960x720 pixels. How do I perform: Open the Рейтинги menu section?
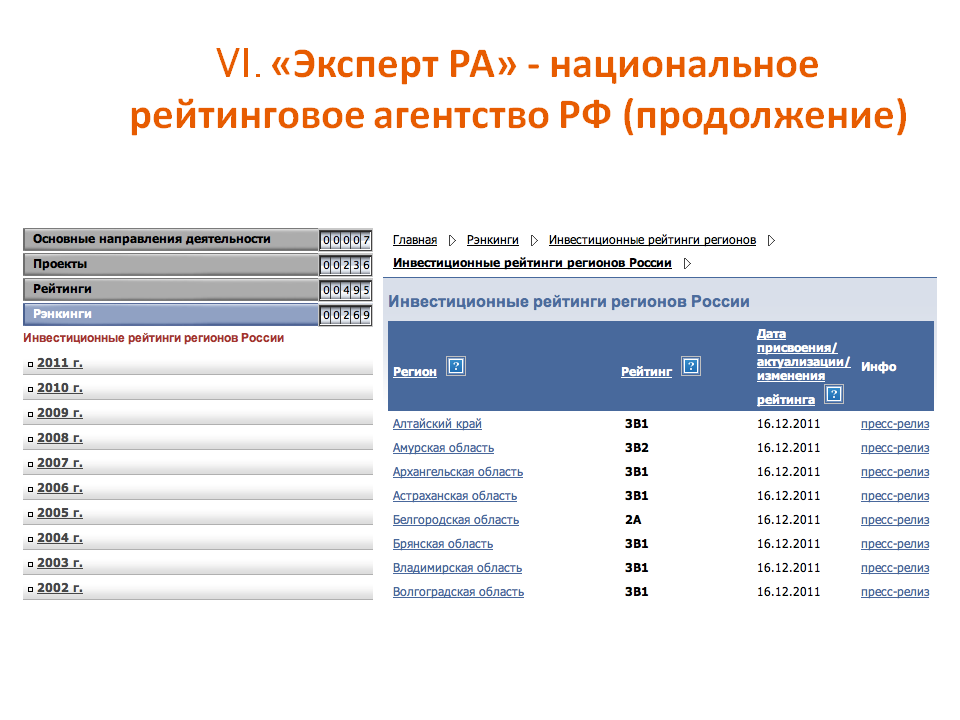click(x=171, y=289)
